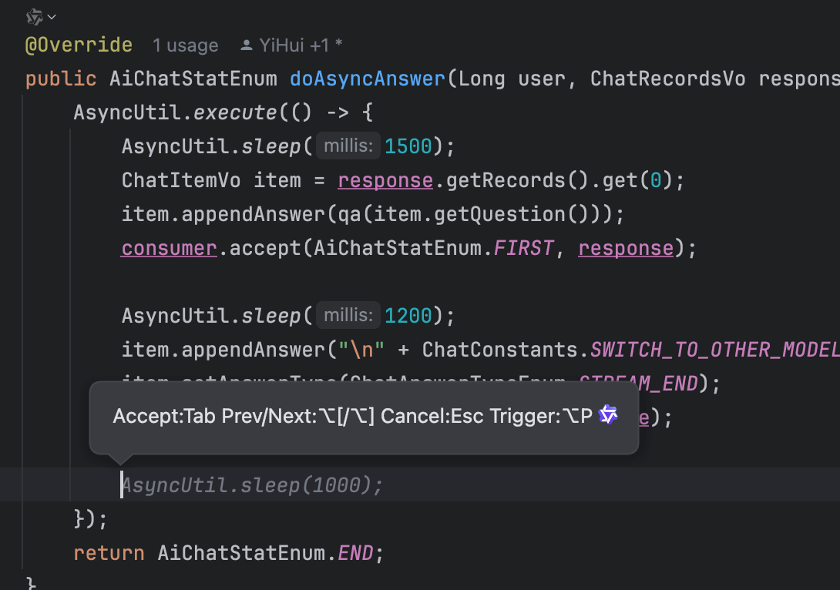
Task: Click the 'AsyncUtil.execute' call
Action: tap(175, 113)
